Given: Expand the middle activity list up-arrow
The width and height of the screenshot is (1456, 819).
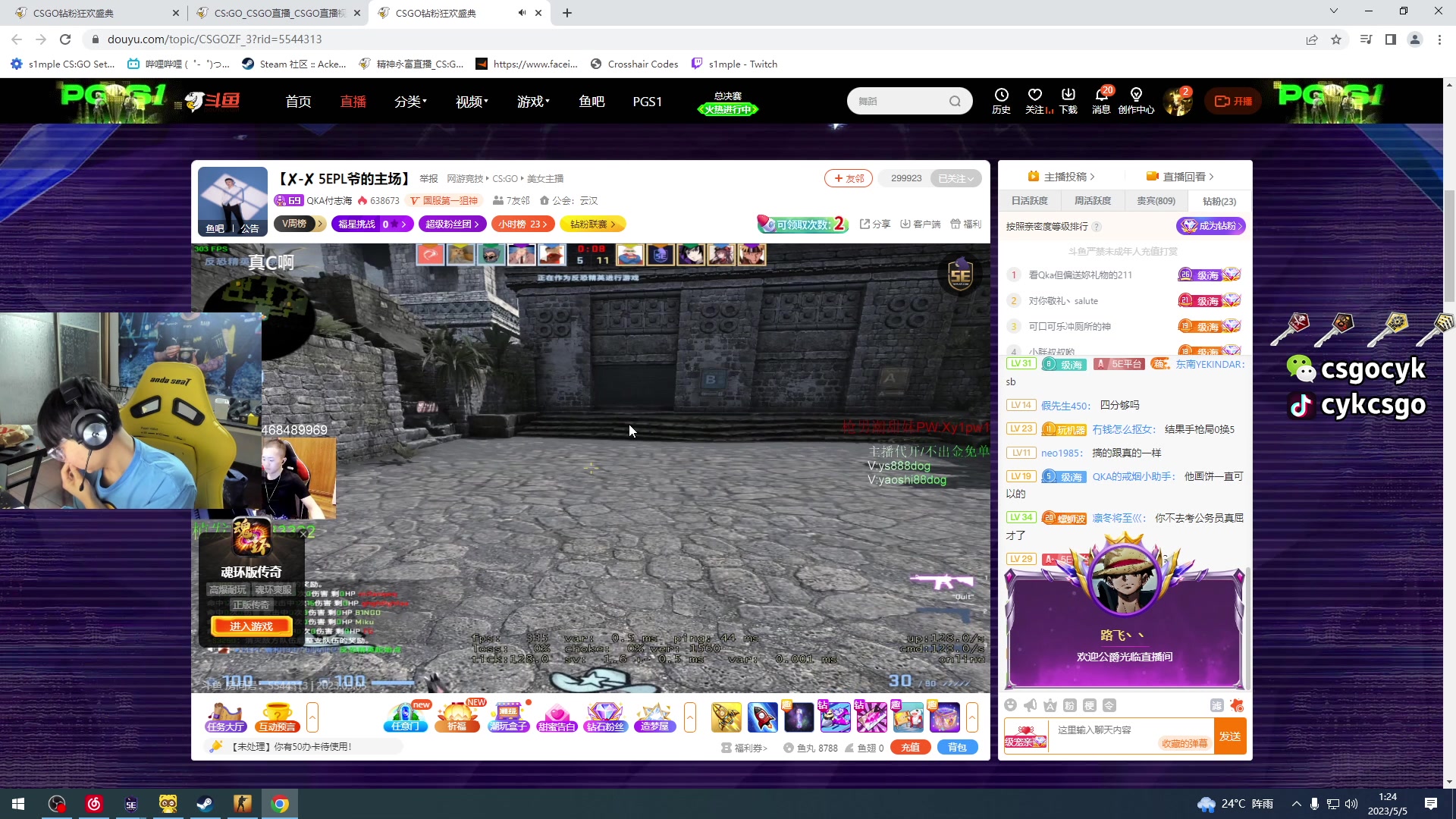Looking at the screenshot, I should (690, 717).
